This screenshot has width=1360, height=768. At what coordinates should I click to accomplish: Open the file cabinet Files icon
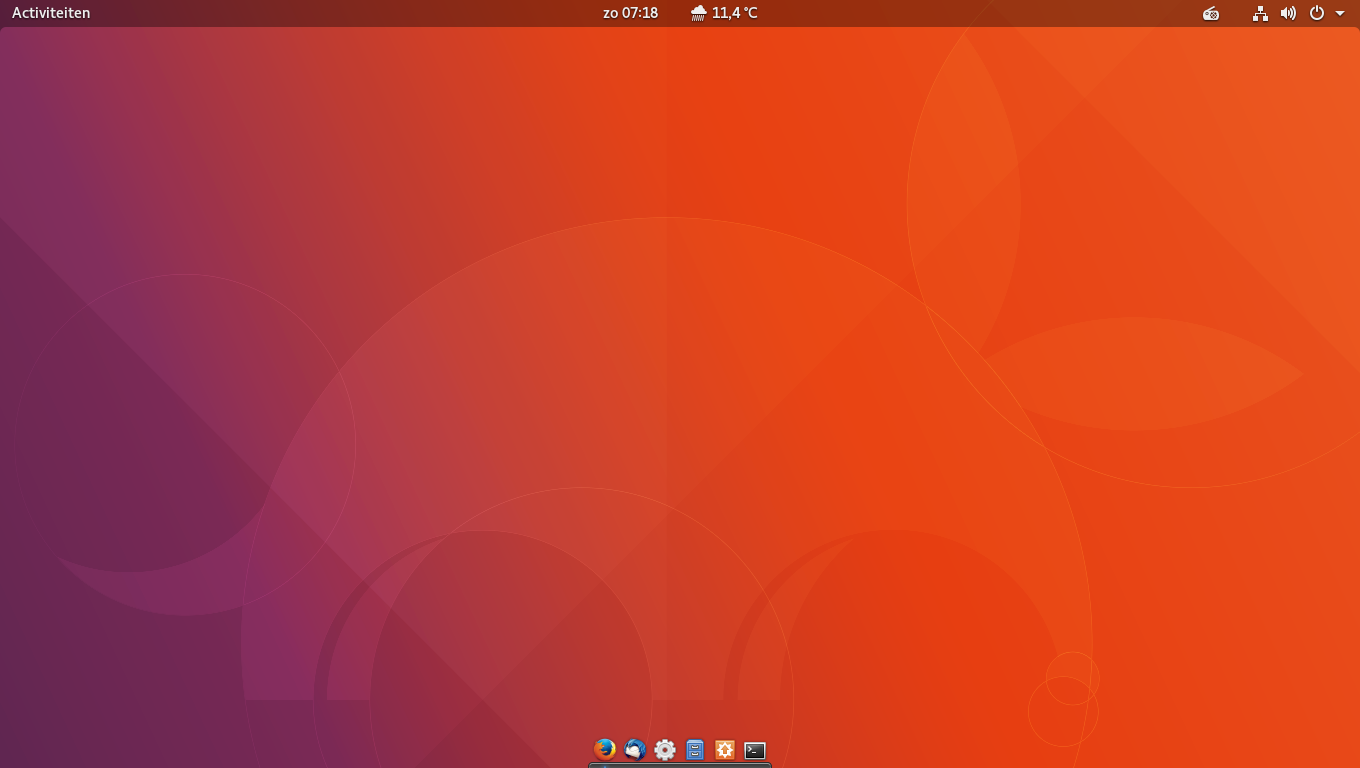(695, 749)
